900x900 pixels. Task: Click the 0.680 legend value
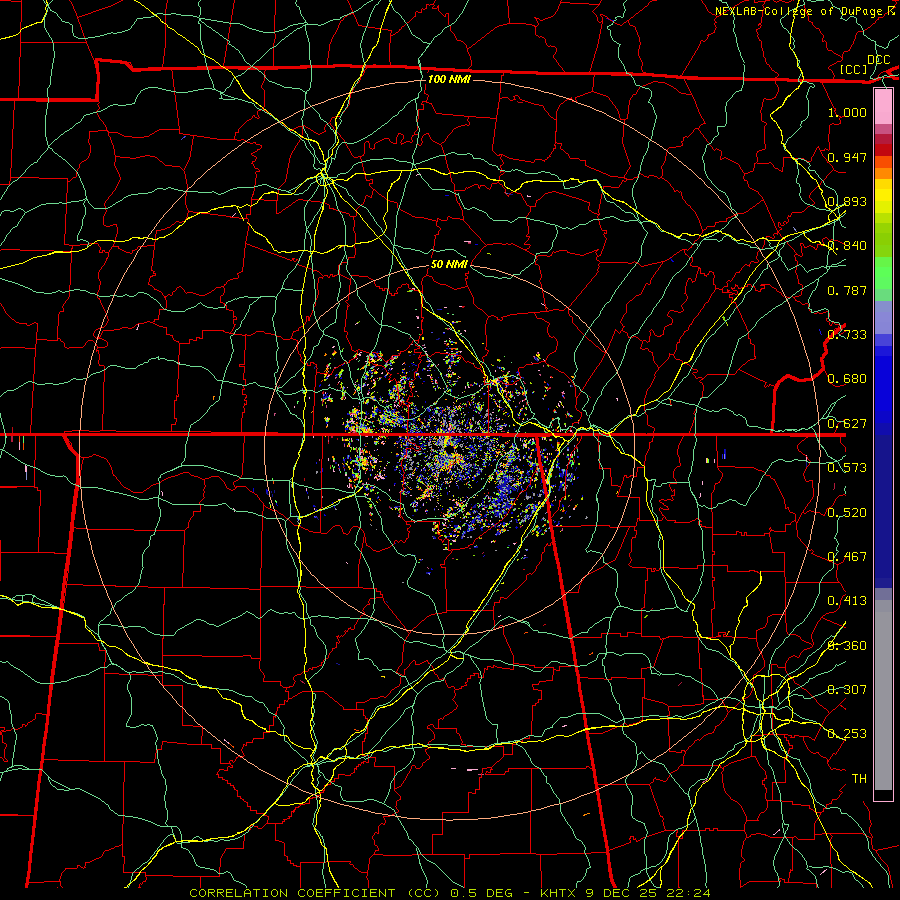(847, 379)
